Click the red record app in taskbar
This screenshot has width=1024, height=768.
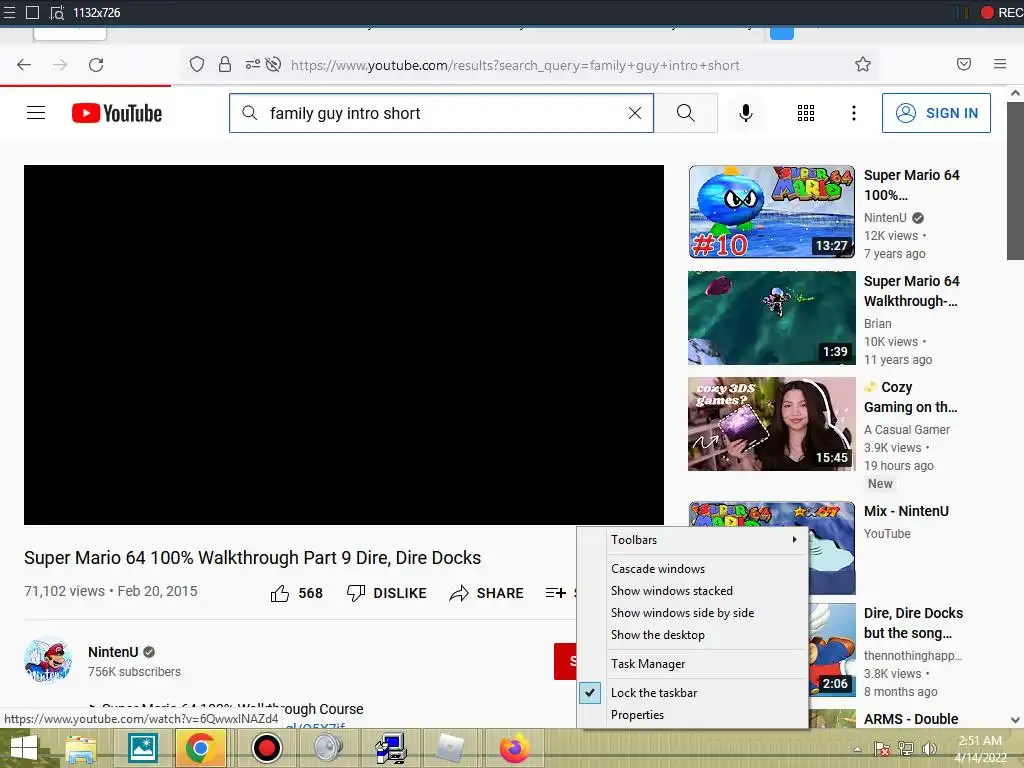(266, 748)
